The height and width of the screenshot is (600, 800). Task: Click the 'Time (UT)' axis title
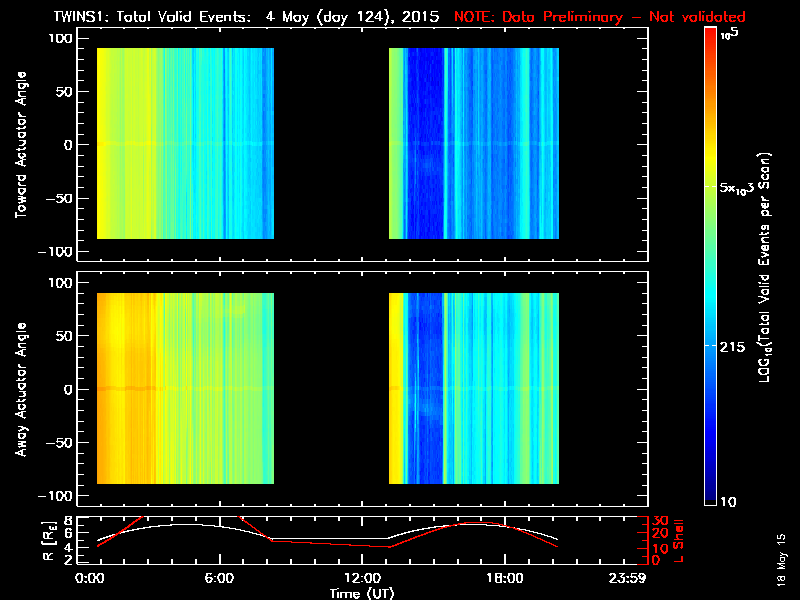[364, 592]
